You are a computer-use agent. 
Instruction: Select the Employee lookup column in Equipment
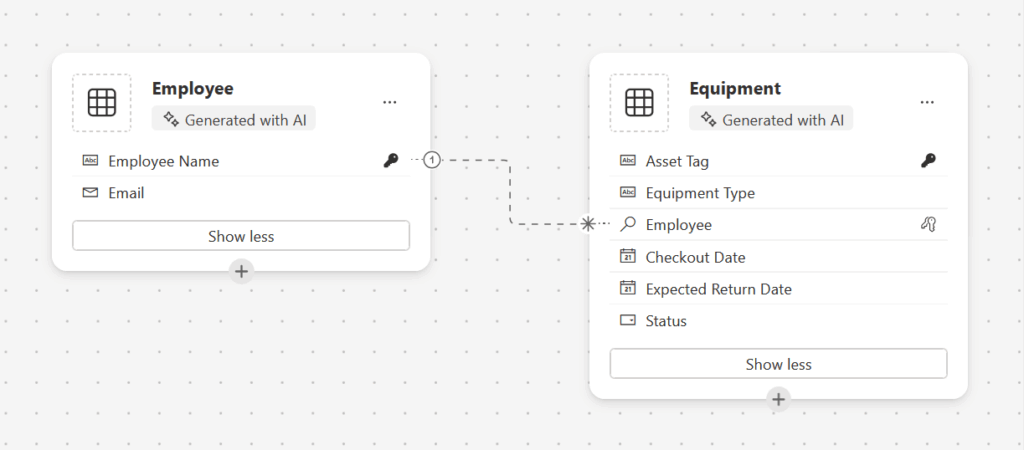778,225
